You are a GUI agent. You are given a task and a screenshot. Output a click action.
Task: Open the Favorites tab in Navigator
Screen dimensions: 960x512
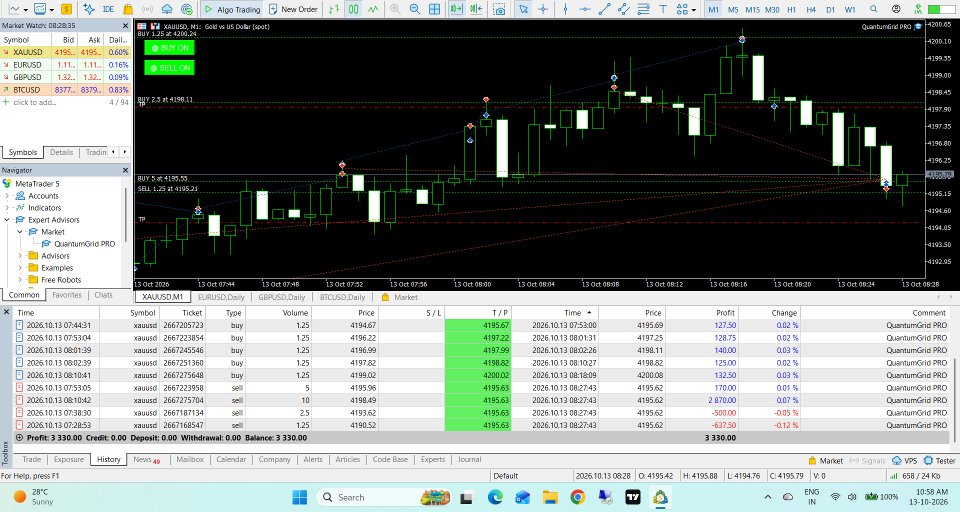point(67,295)
